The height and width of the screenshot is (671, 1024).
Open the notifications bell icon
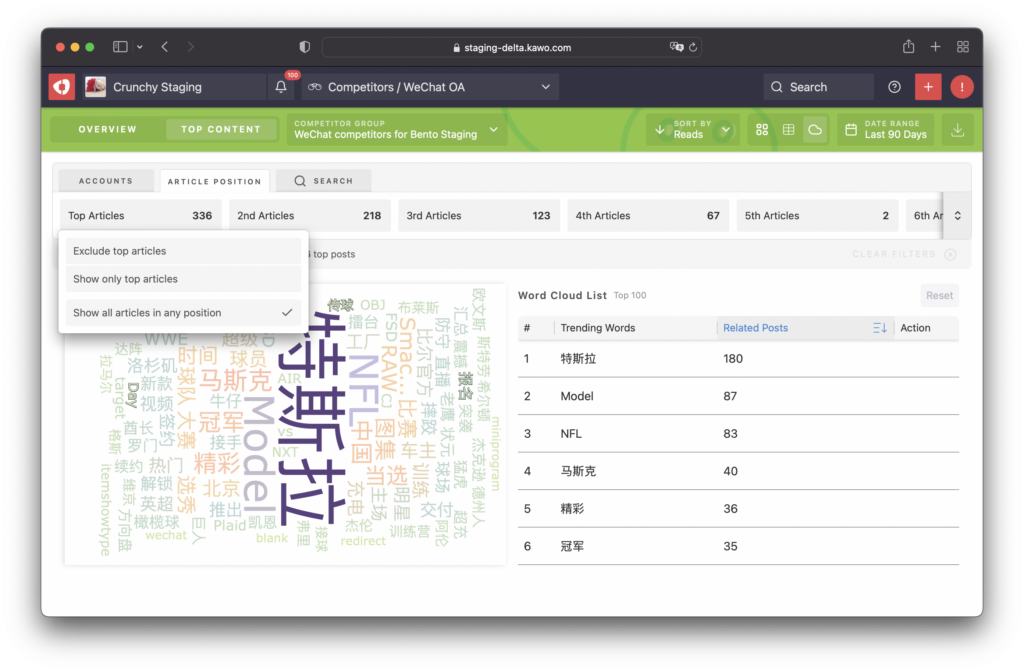click(x=281, y=87)
